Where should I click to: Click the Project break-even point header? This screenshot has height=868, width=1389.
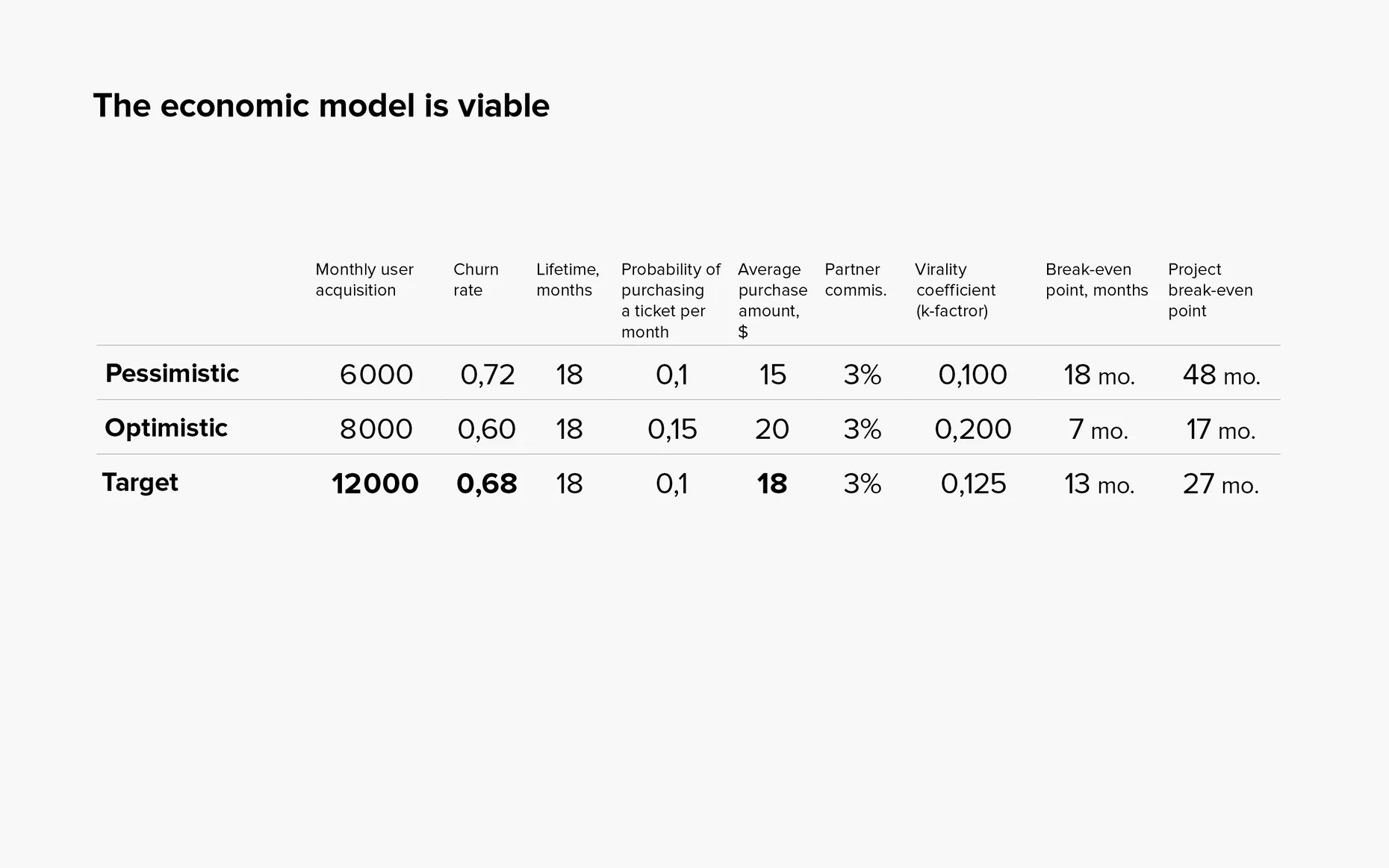coord(1210,290)
